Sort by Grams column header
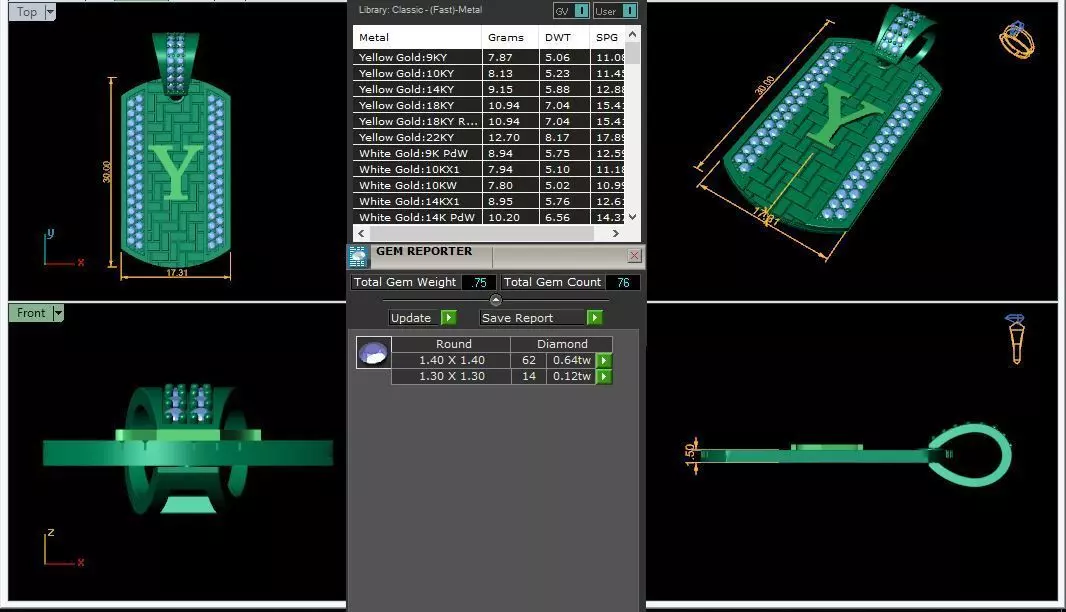Image resolution: width=1066 pixels, height=612 pixels. (509, 37)
